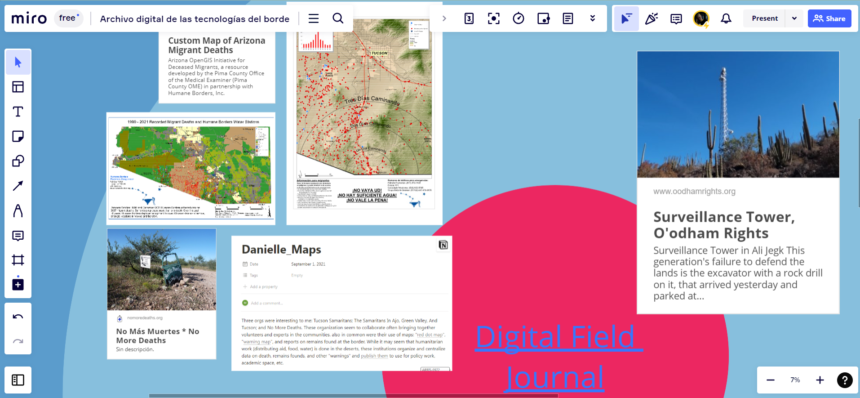Open the Comment tool
This screenshot has width=860, height=398.
coord(18,236)
